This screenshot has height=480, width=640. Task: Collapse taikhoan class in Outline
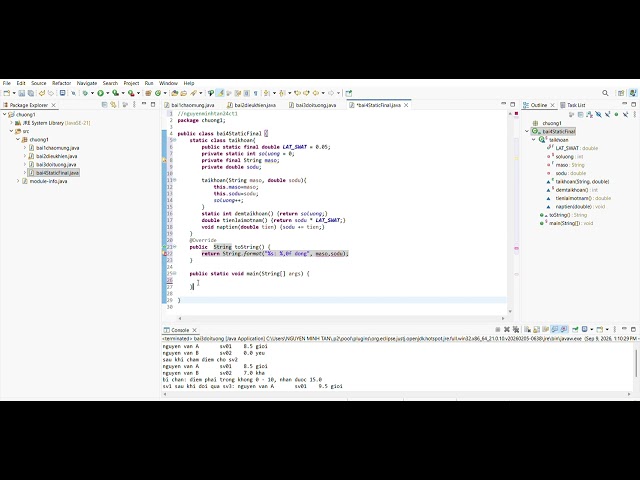tap(533, 140)
